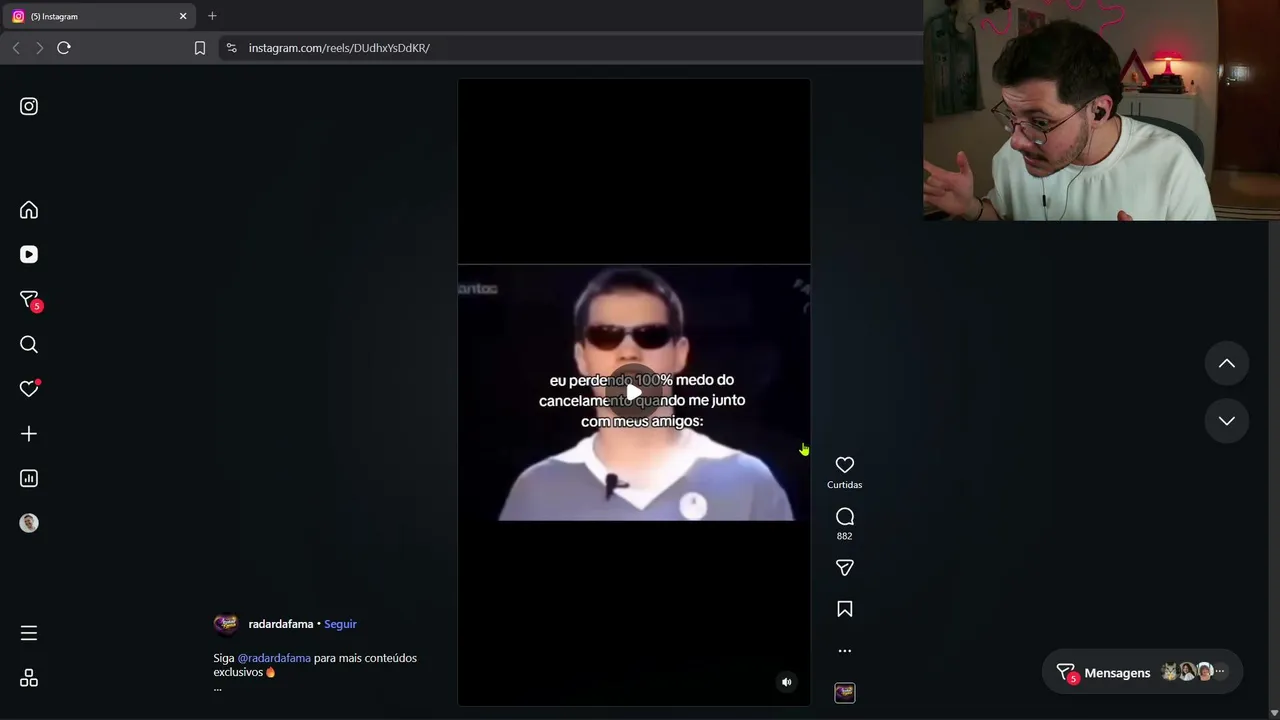Image resolution: width=1280 pixels, height=720 pixels.
Task: Open the reel's more options ellipsis
Action: pos(845,651)
